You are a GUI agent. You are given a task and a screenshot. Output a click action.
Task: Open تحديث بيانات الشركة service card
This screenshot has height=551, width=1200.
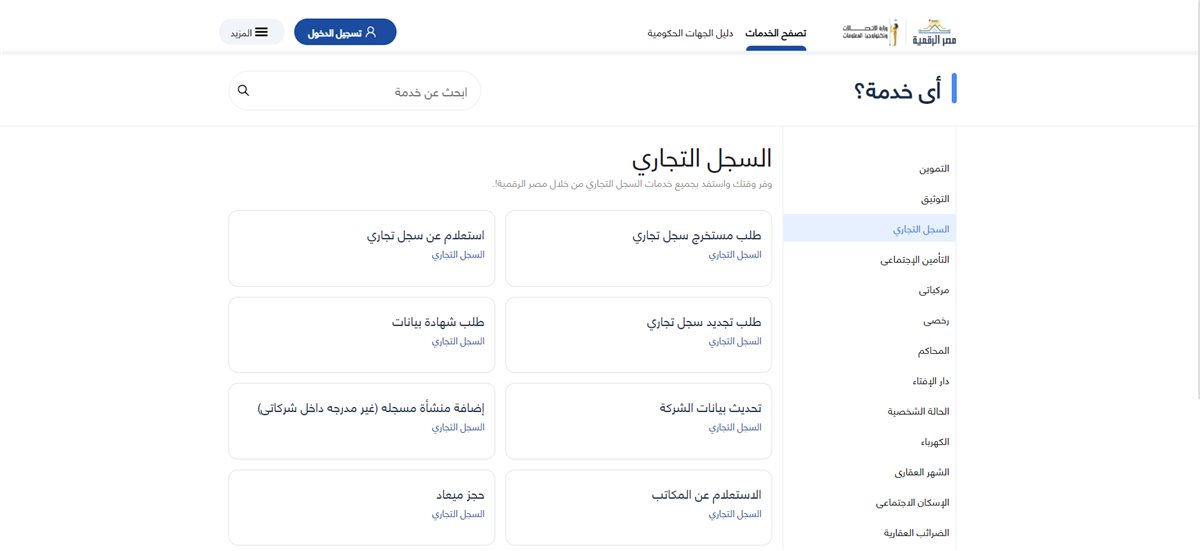[x=639, y=421]
